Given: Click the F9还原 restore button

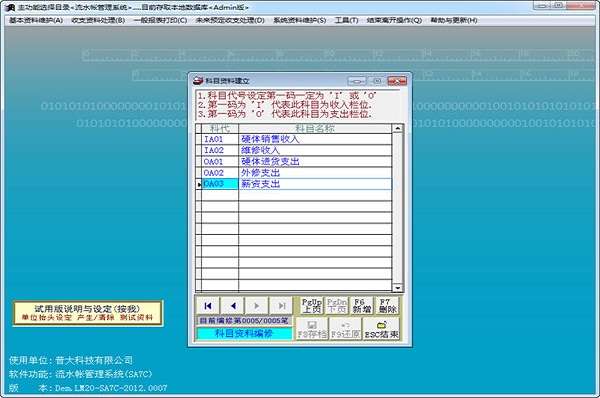Looking at the screenshot, I should coord(345,329).
